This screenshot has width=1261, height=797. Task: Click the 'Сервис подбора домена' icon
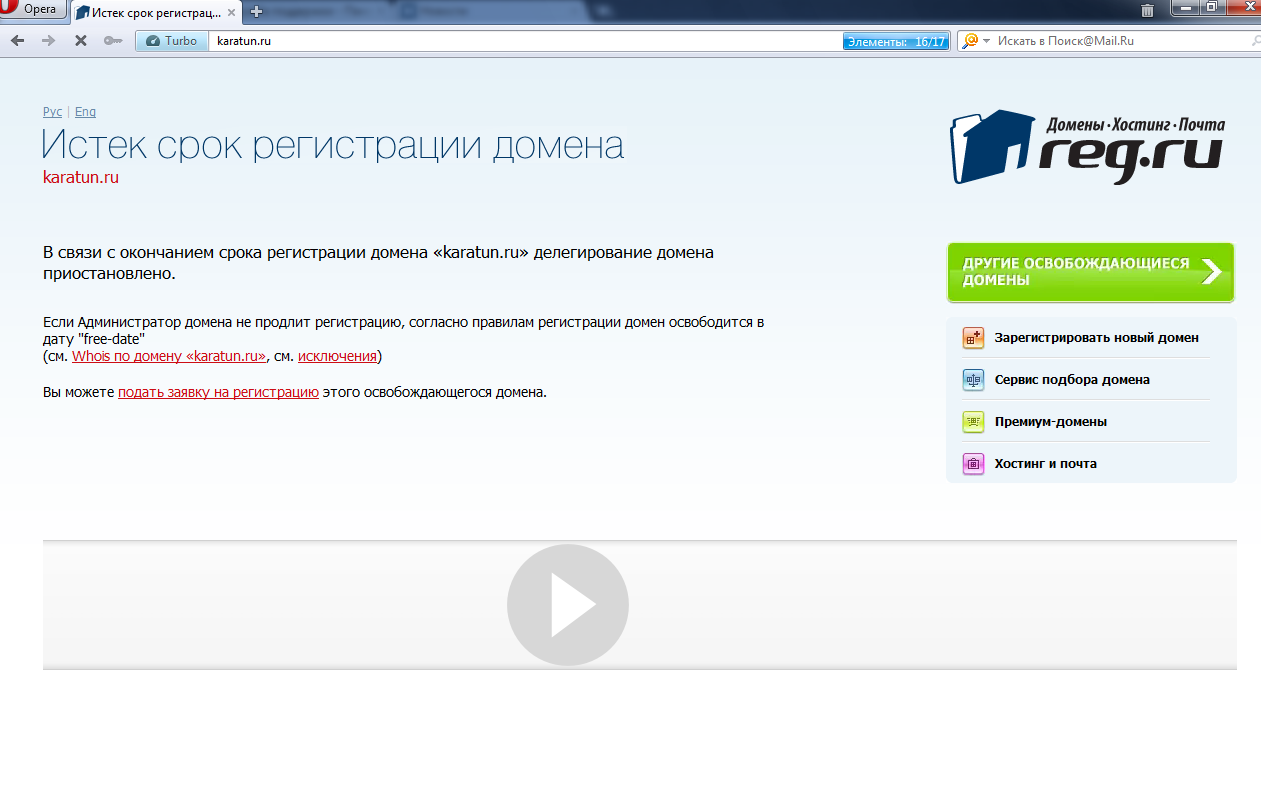pyautogui.click(x=973, y=380)
